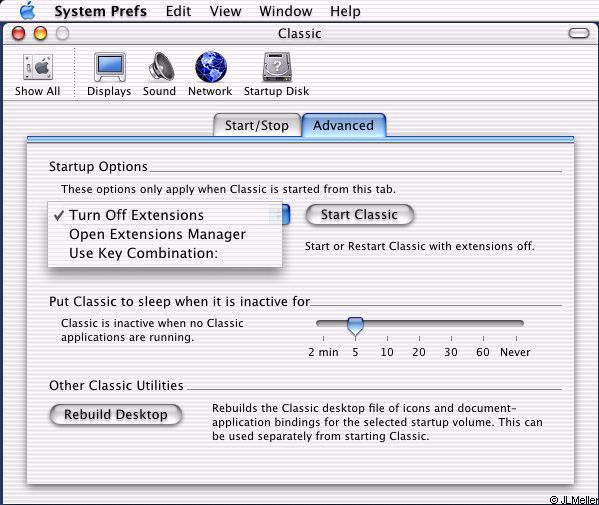This screenshot has width=599, height=505.
Task: Click the yellow minimize window button
Action: tap(40, 33)
